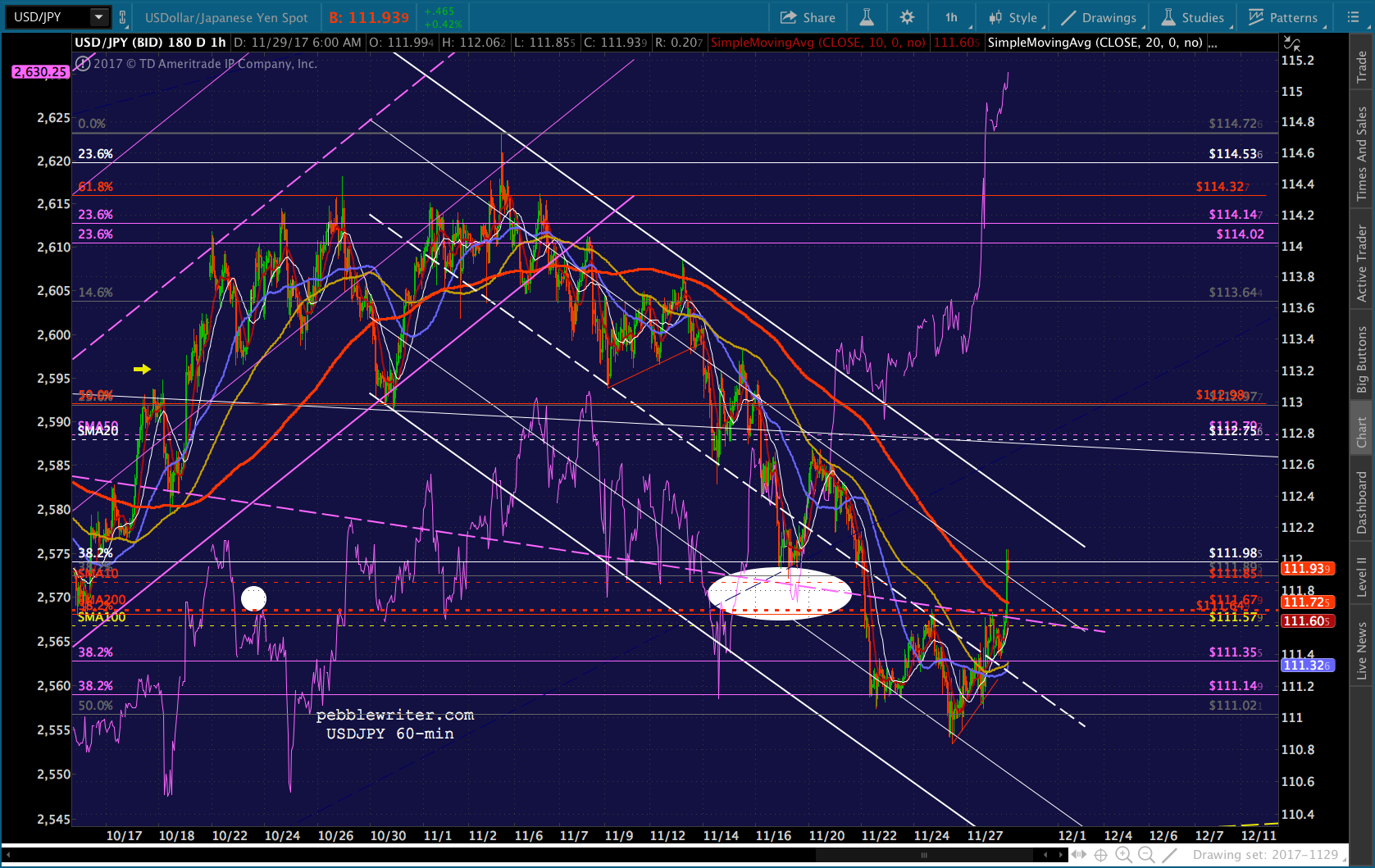Select the crosshair pan tool icon

[1101, 855]
